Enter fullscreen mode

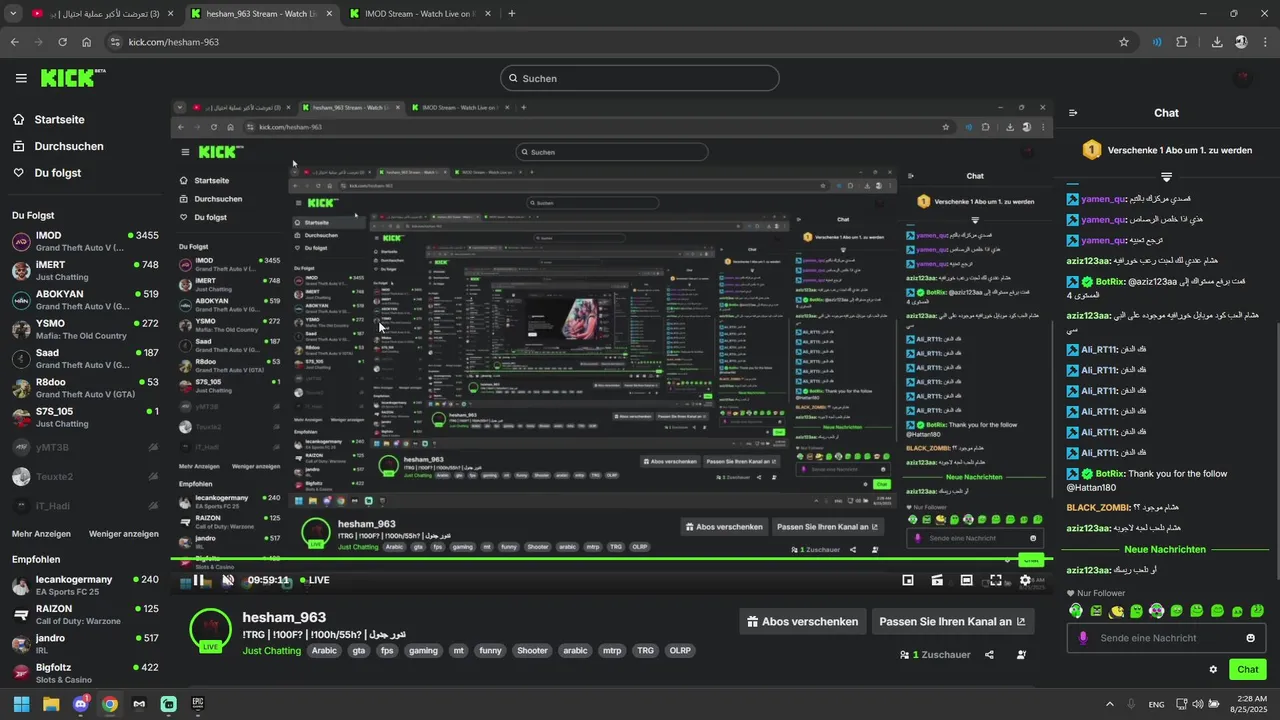click(996, 580)
